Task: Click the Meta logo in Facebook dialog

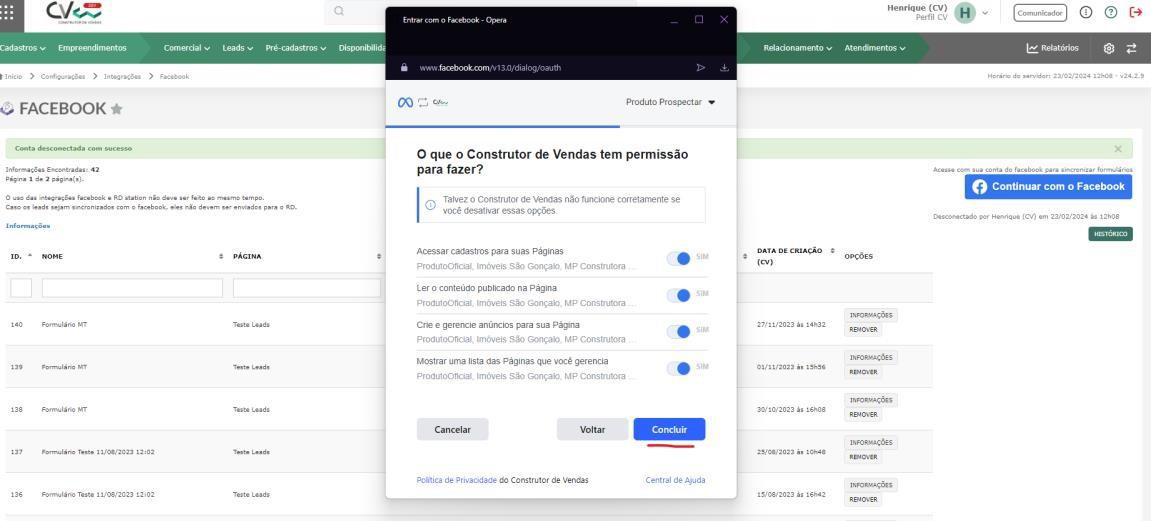Action: (405, 103)
